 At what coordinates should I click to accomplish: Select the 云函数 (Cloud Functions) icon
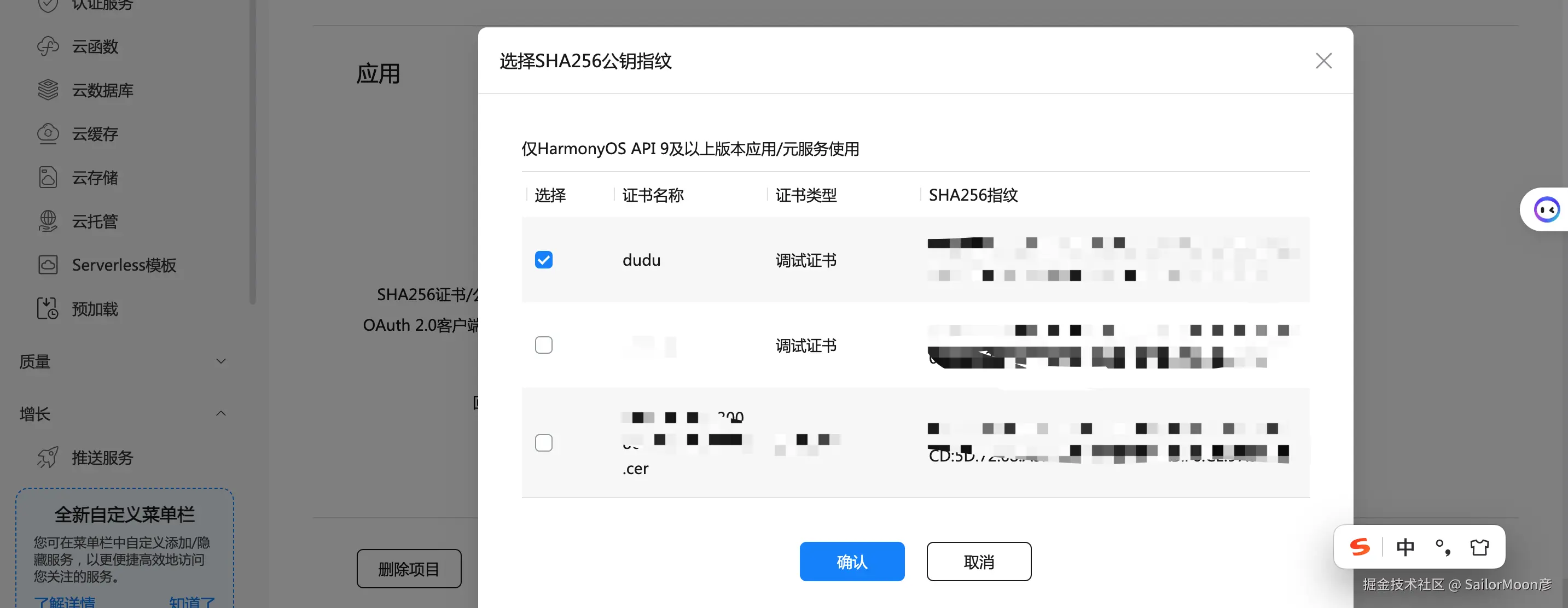48,45
